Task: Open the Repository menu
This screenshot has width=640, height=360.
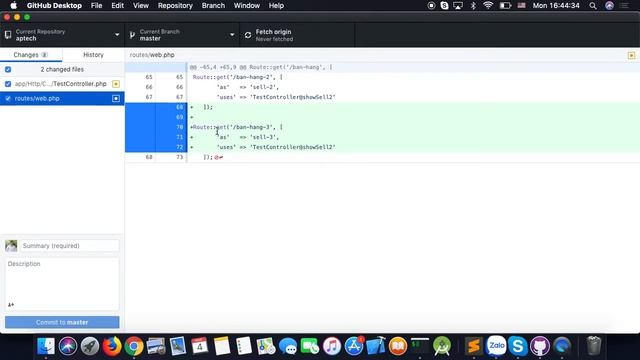Action: point(175,6)
